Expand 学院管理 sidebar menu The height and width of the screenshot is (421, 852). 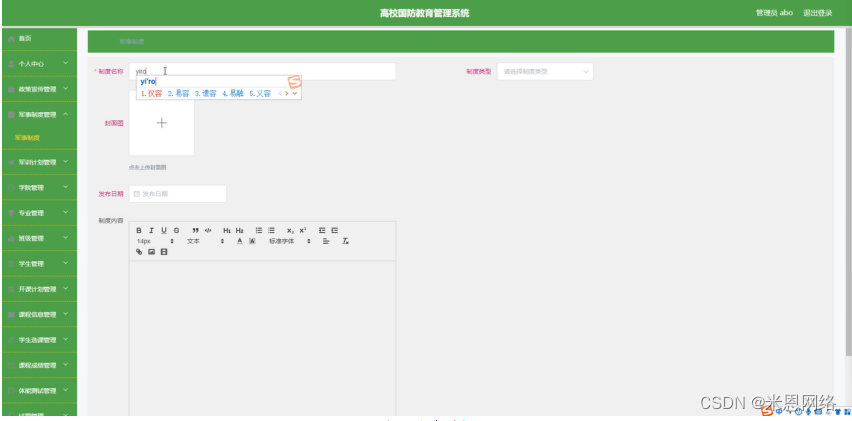click(x=39, y=187)
